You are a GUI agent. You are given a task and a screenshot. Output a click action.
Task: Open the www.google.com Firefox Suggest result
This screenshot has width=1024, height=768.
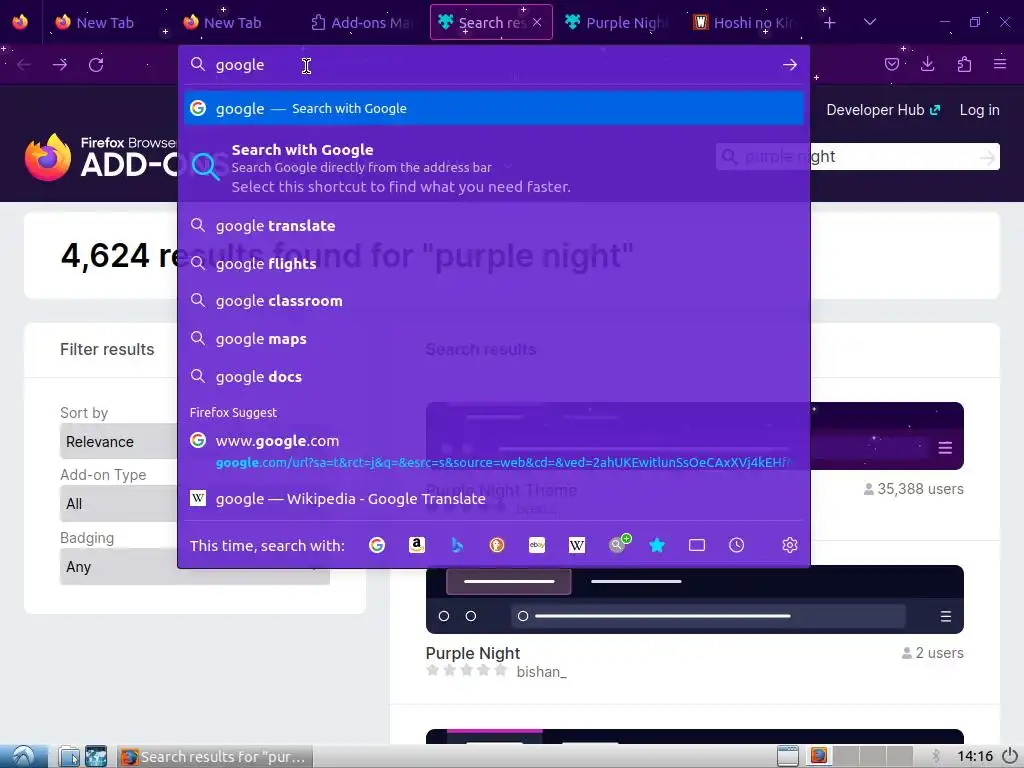(x=494, y=451)
